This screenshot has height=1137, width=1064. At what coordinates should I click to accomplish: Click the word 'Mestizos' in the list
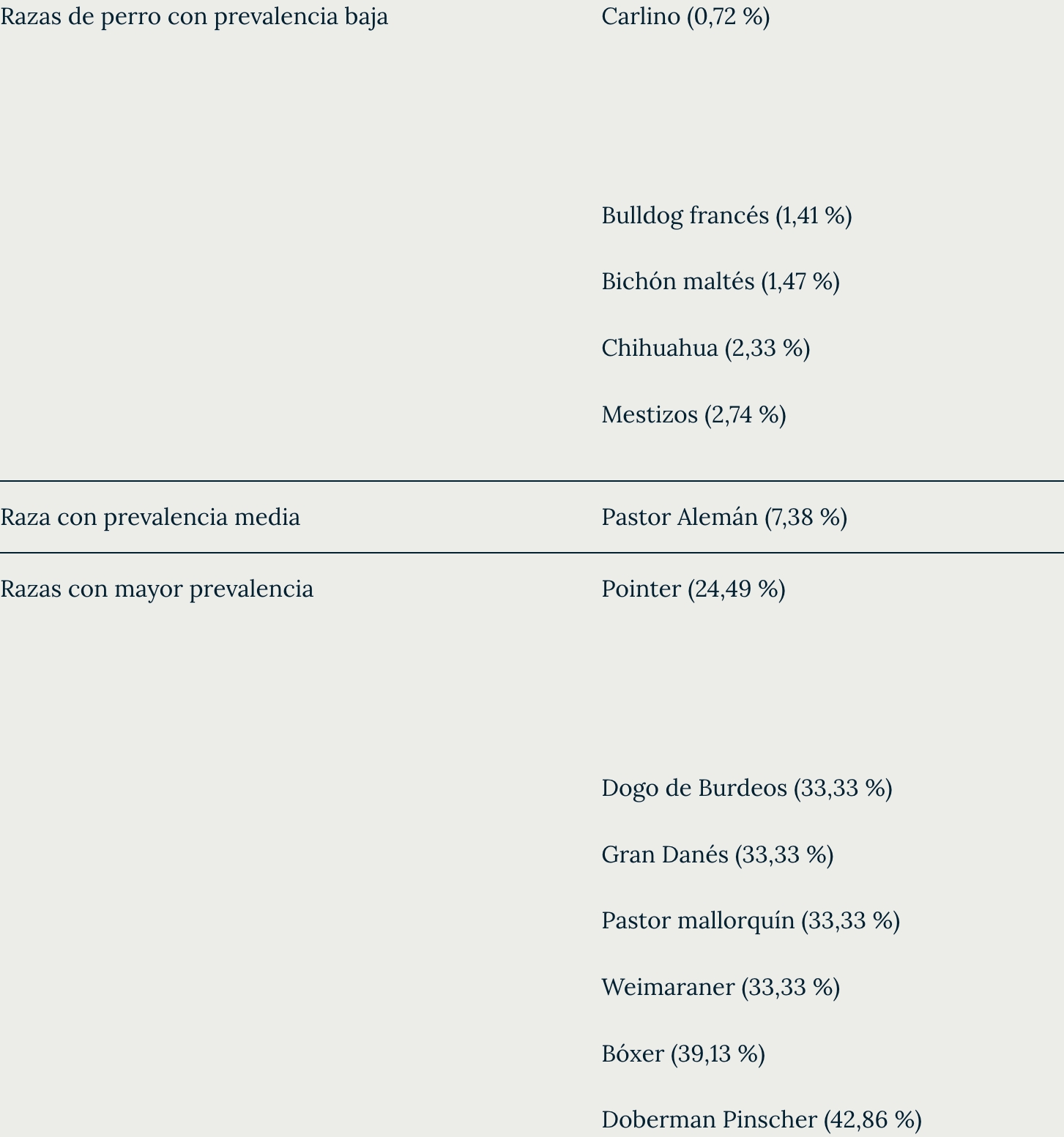650,414
